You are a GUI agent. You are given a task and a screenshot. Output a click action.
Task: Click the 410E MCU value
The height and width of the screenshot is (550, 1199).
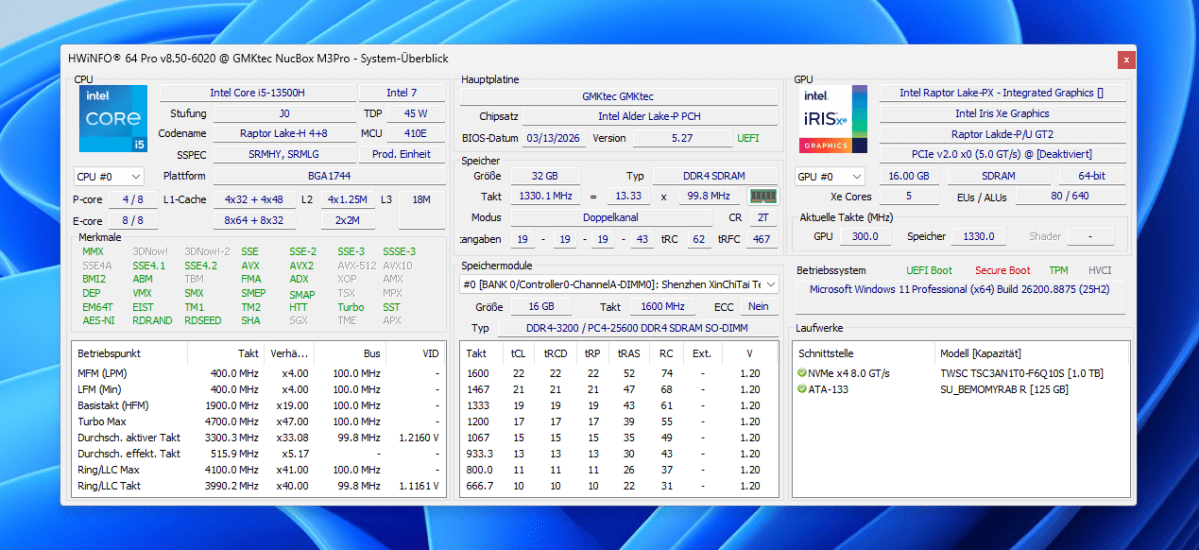click(416, 134)
